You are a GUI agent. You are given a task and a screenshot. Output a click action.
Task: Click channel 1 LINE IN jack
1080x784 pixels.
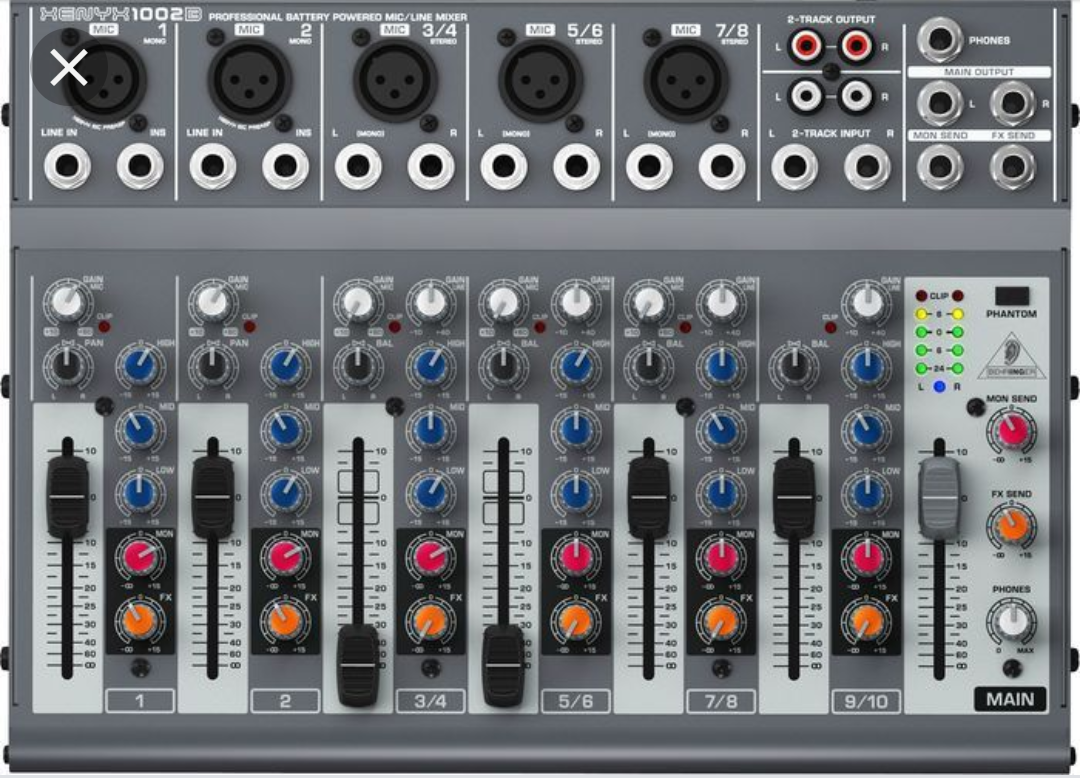[x=68, y=166]
